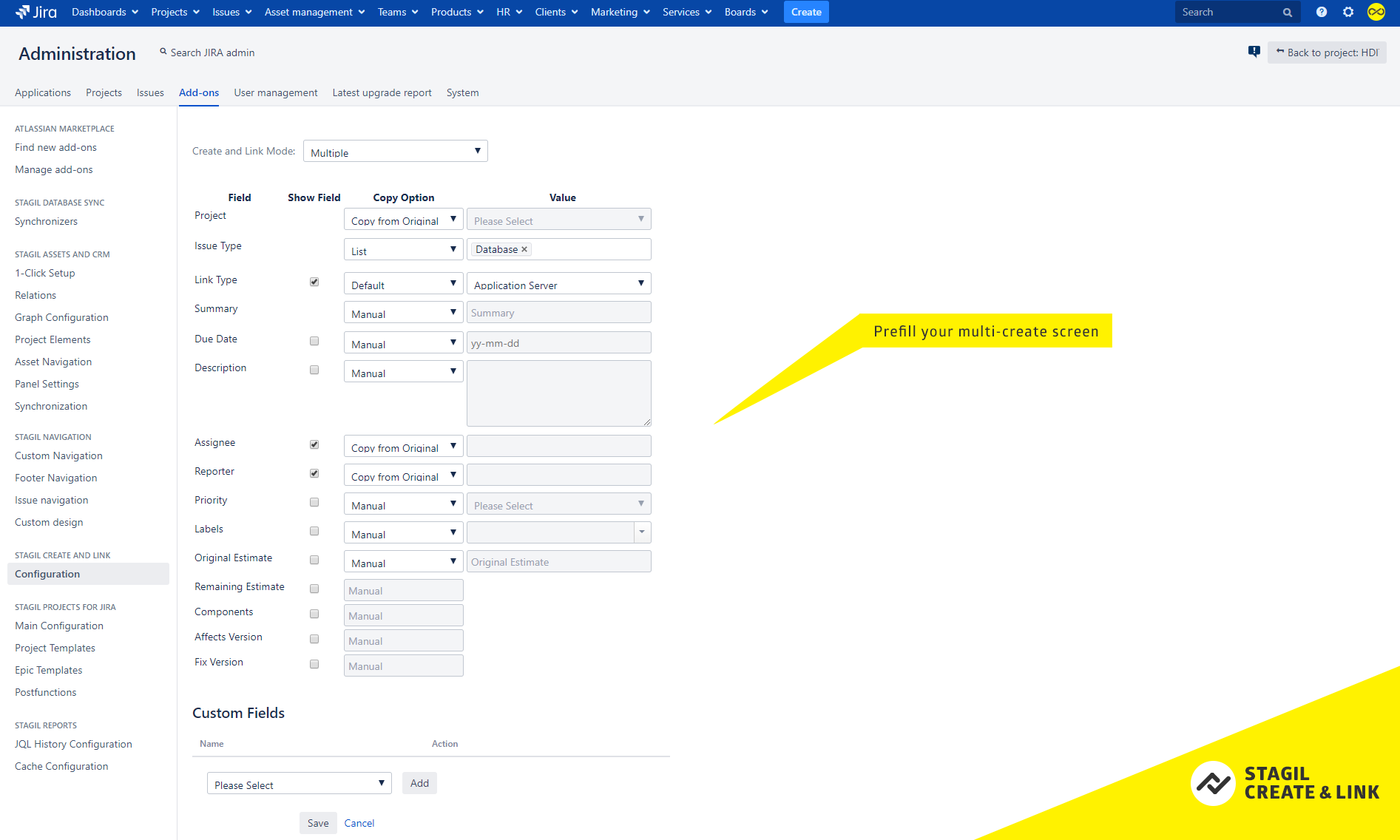Viewport: 1400px width, 840px height.
Task: Enable Original Estimate show field checkbox
Action: 314,560
